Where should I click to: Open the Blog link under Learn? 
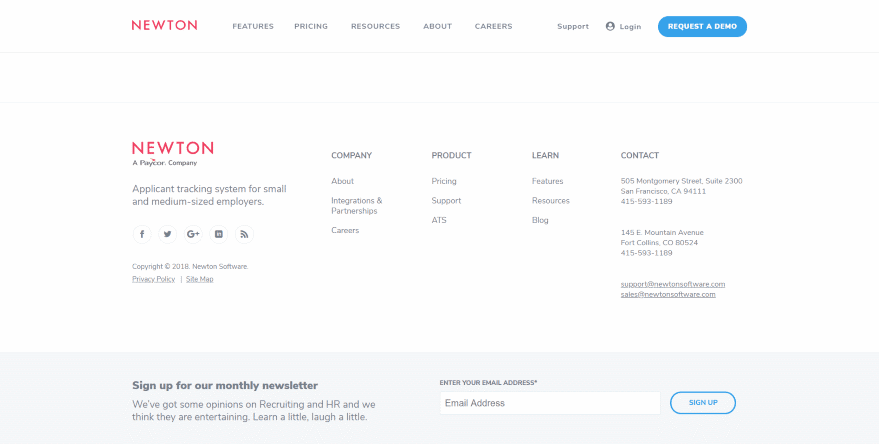coord(540,220)
